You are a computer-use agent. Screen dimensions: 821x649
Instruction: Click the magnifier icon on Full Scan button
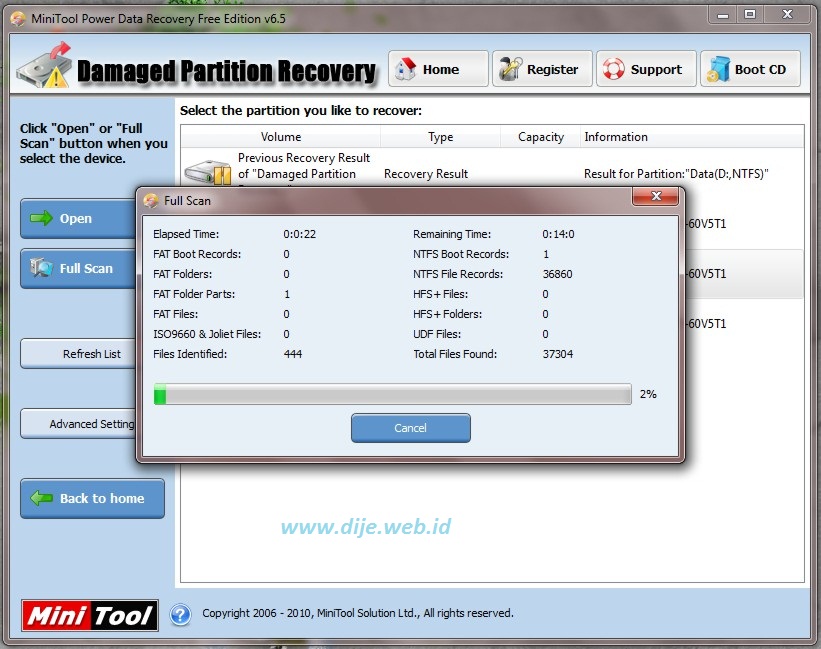[x=41, y=267]
